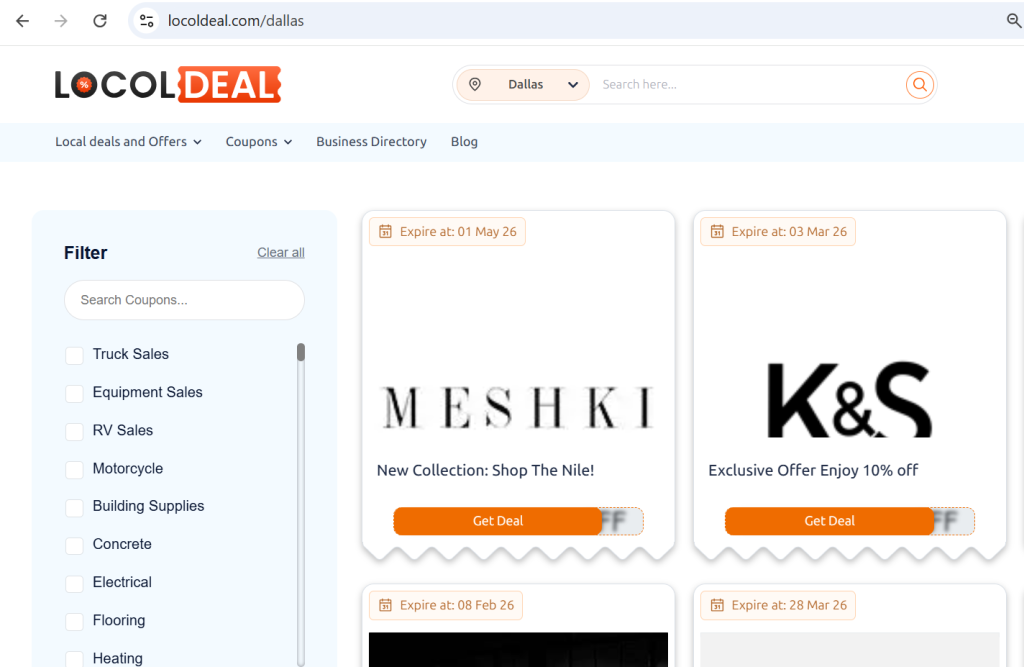
Task: Open the Dallas location dropdown
Action: click(573, 84)
